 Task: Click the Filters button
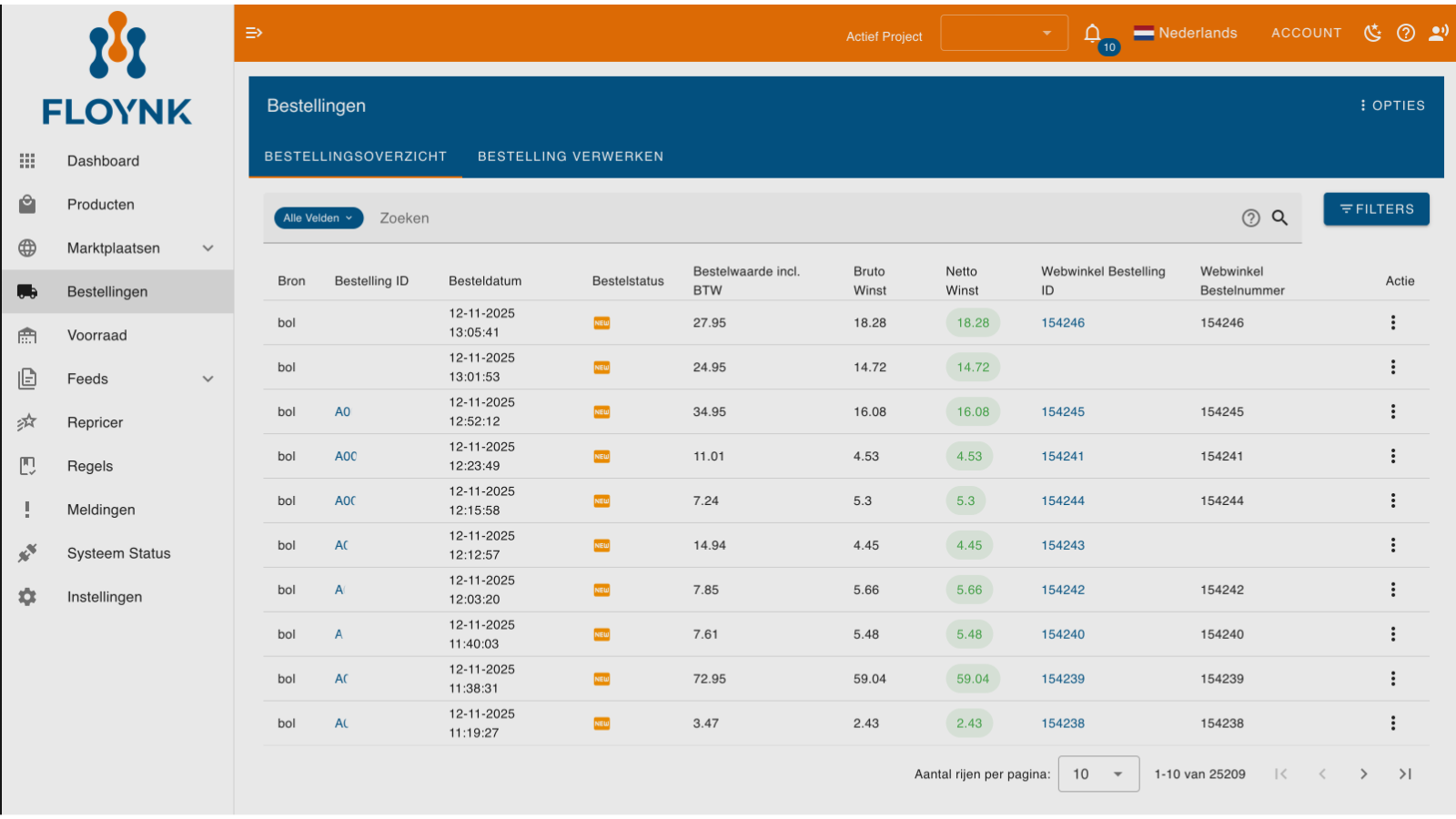[1376, 208]
